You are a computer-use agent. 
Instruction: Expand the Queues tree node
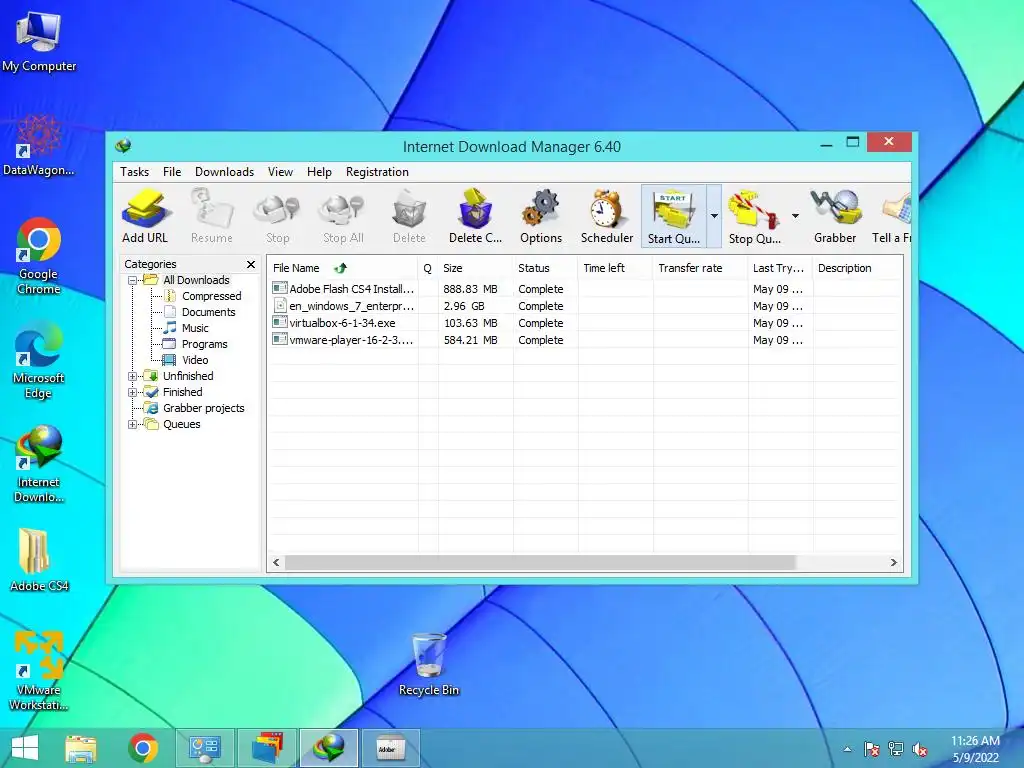[133, 424]
